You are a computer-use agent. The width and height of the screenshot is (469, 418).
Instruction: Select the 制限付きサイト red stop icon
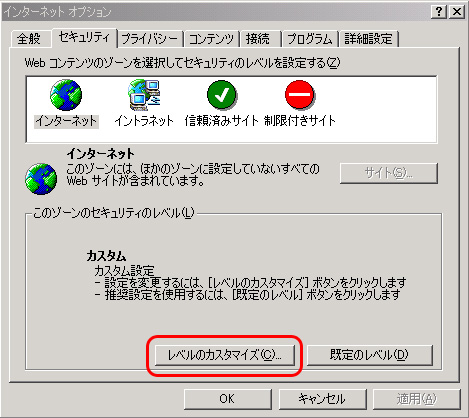click(x=300, y=95)
